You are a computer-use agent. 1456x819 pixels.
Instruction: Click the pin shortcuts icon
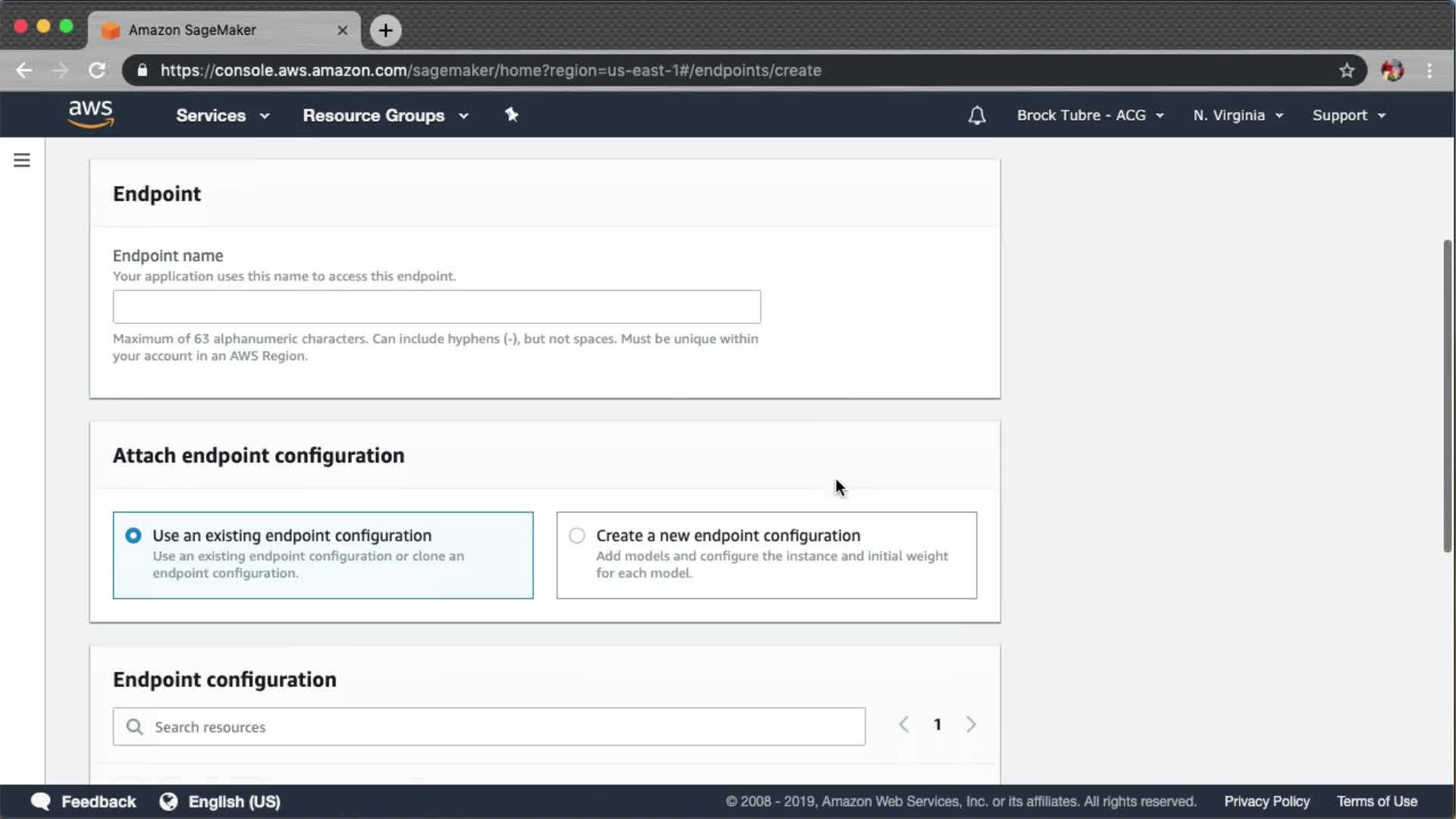coord(512,115)
